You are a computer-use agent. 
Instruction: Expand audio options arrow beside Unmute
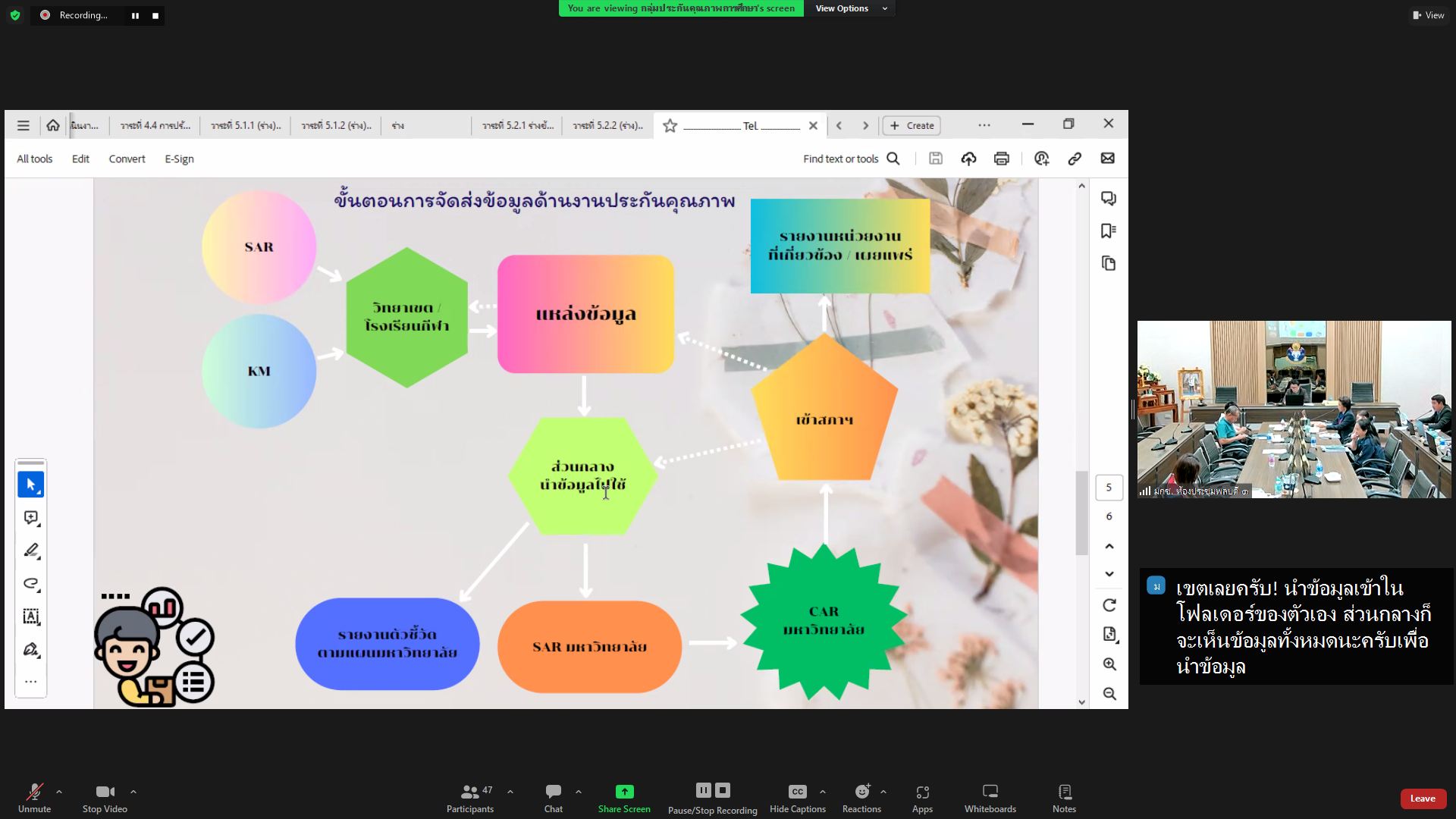tap(59, 792)
